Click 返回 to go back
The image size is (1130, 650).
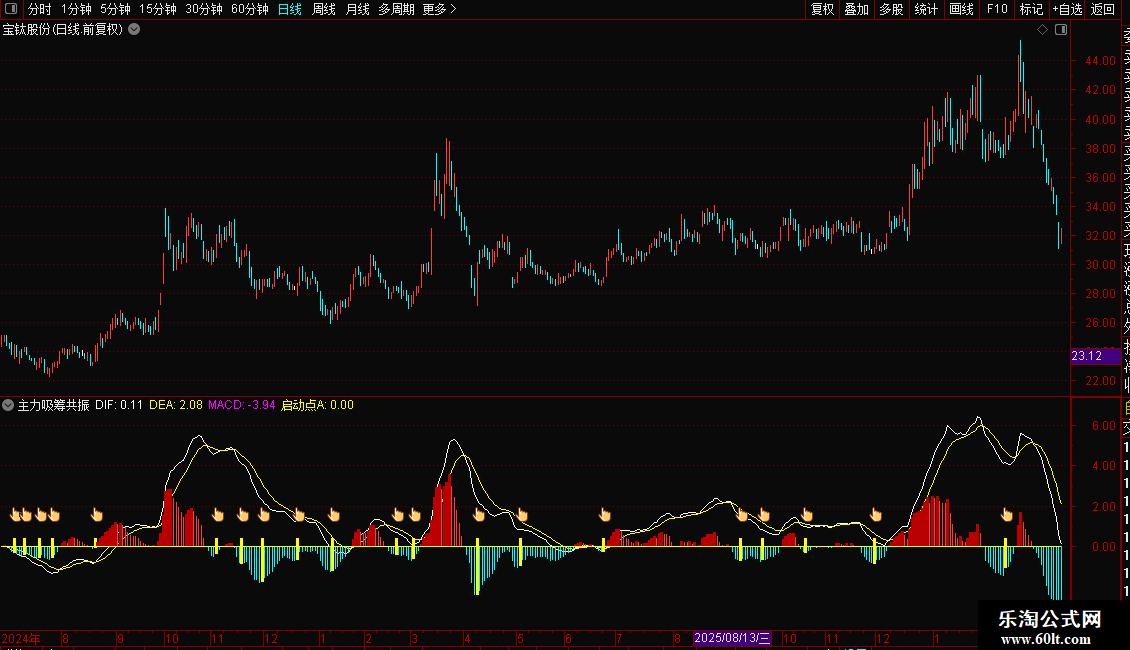coord(1103,9)
